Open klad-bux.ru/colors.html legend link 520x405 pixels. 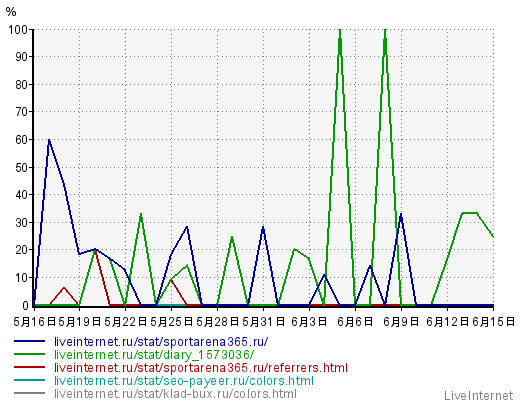(175, 394)
